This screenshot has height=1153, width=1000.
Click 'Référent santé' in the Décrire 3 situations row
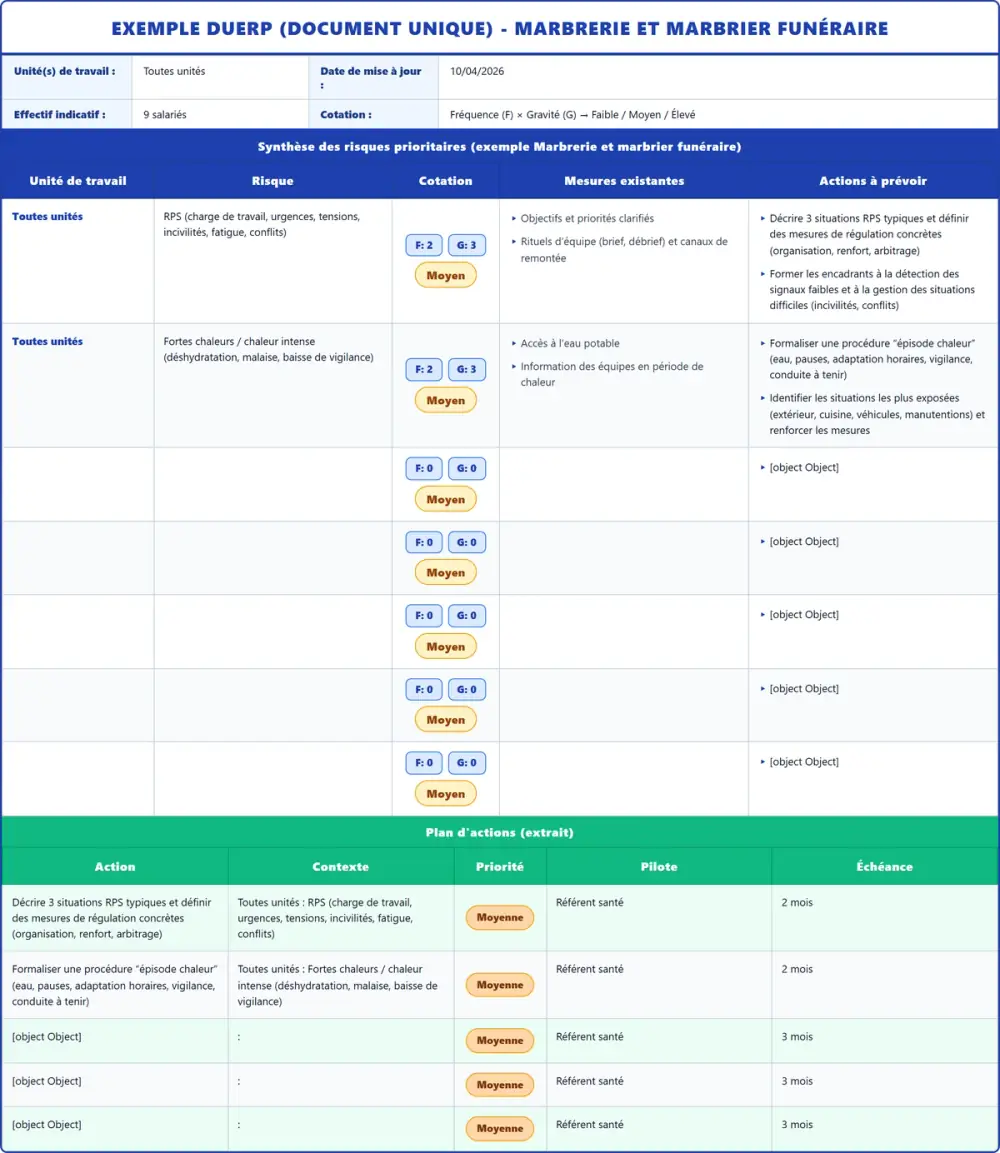[590, 902]
